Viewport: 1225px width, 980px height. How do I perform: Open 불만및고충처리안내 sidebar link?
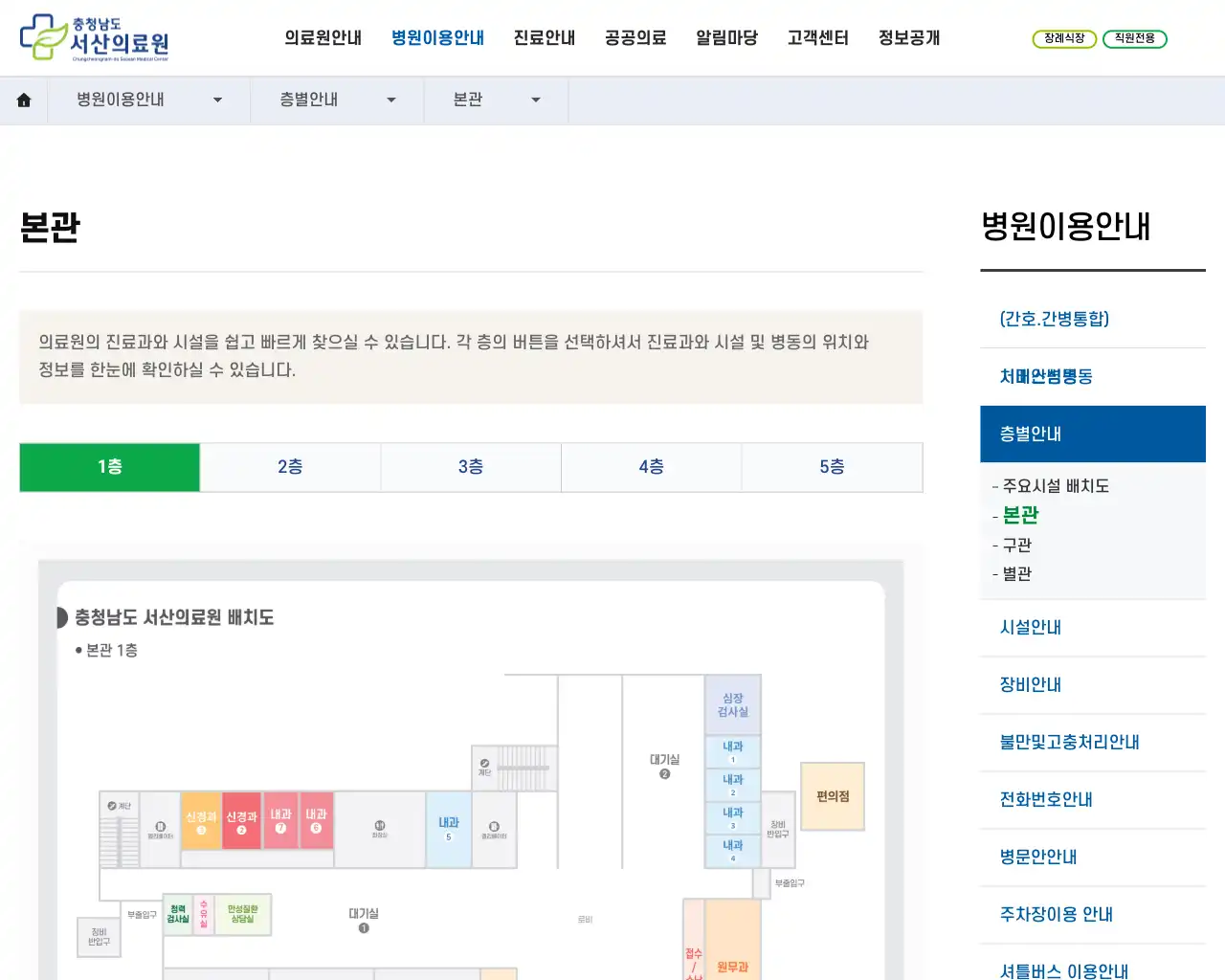pos(1093,743)
